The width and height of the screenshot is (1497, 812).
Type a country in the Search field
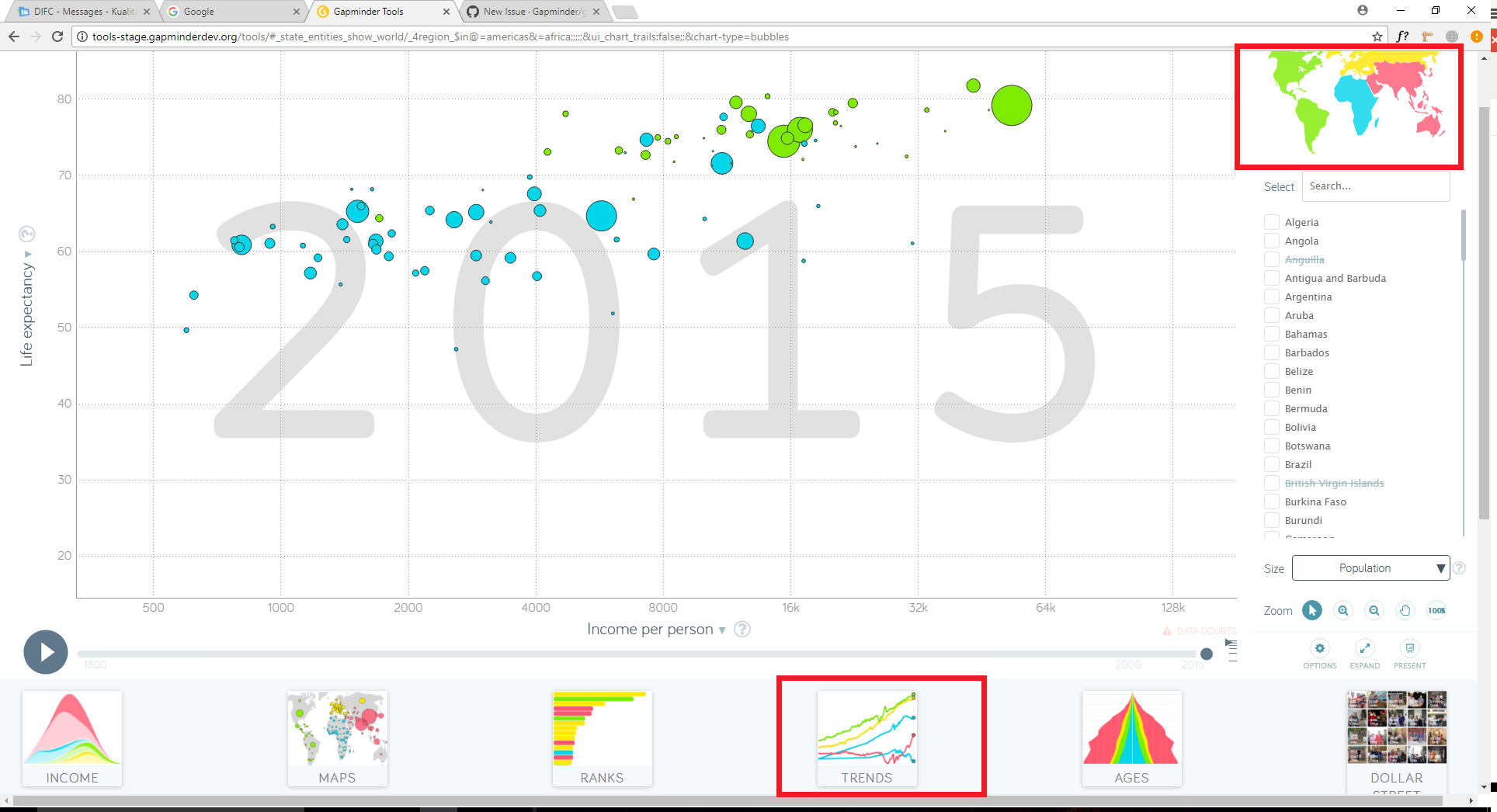point(1375,186)
